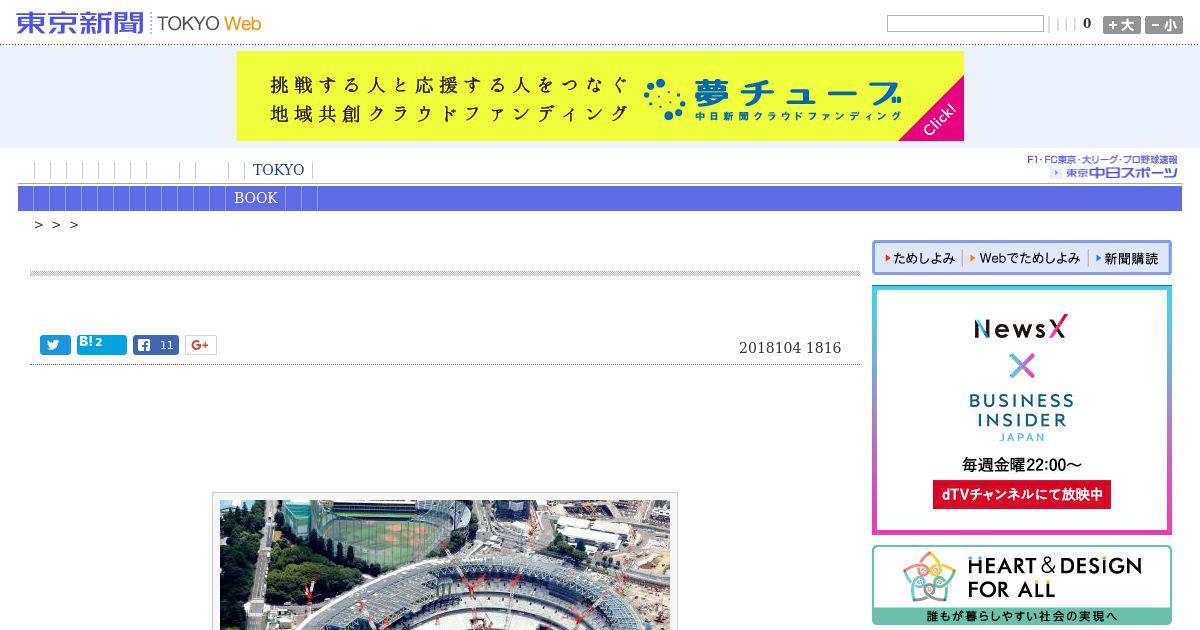The width and height of the screenshot is (1200, 630).
Task: Open the 夢チューブ crowdfunding banner
Action: pyautogui.click(x=600, y=96)
